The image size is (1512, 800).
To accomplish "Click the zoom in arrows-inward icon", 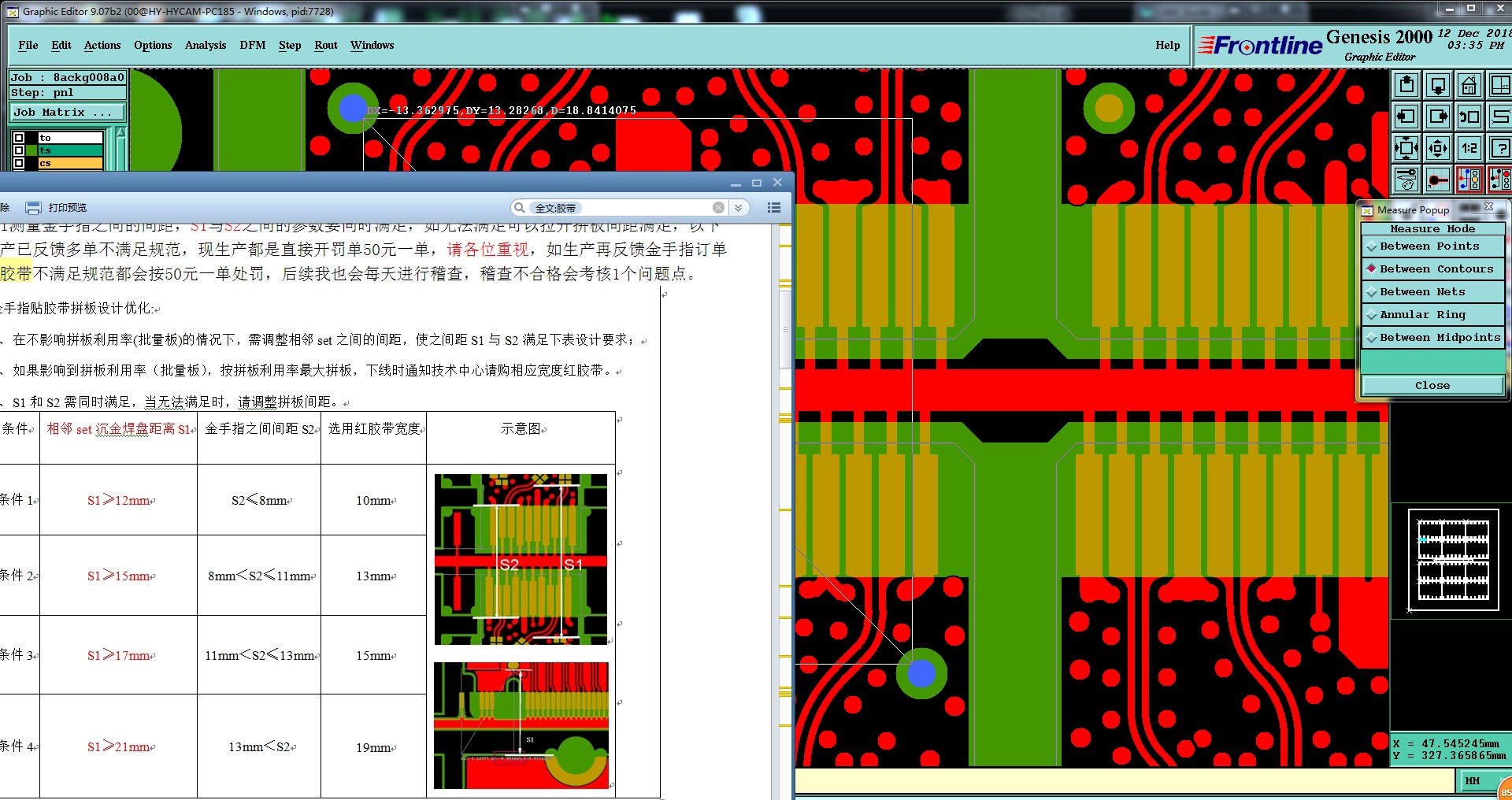I will click(1406, 148).
